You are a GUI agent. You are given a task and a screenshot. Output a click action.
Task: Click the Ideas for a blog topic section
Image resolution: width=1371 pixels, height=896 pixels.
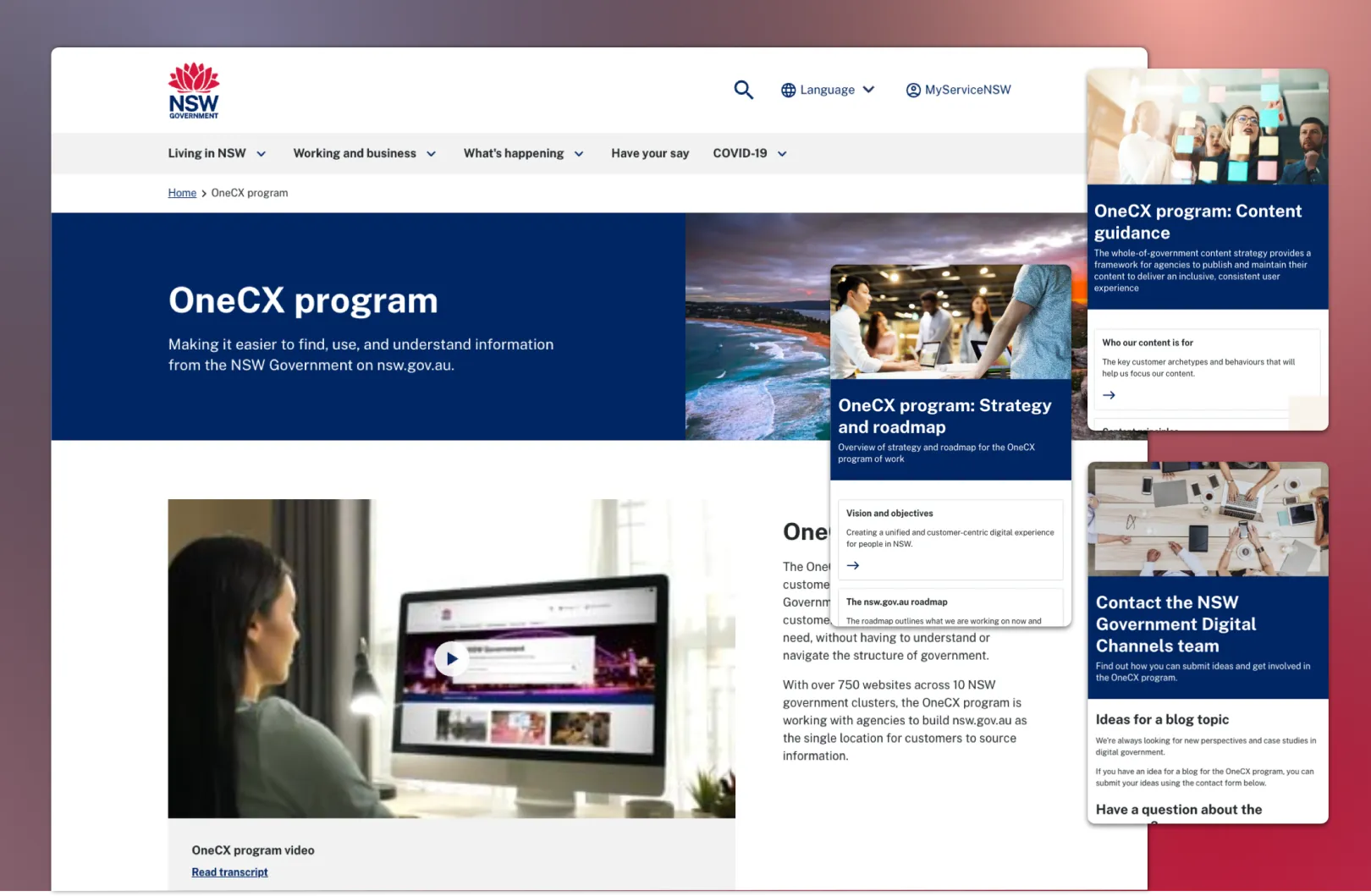(1162, 719)
